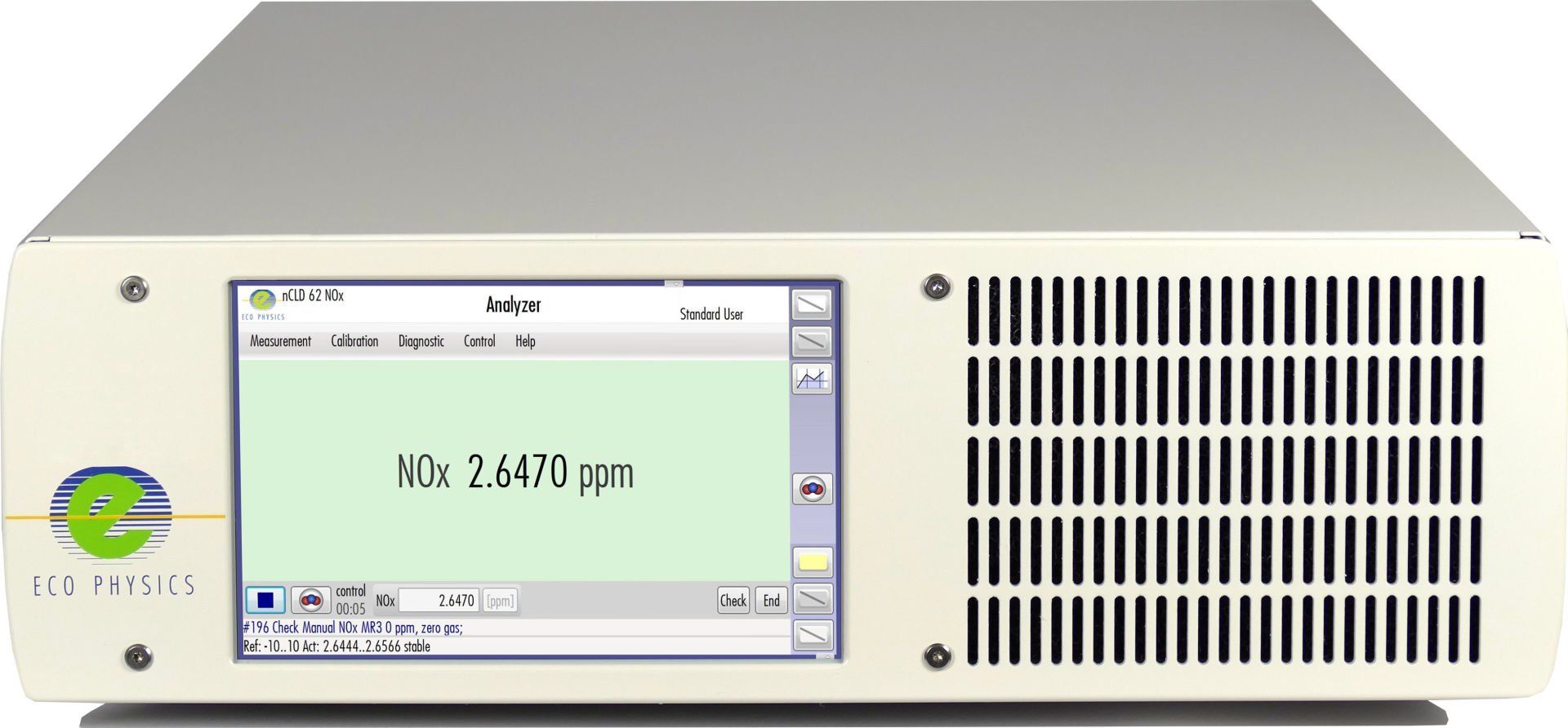Click the Check button
Screen dimensions: 1568x728
click(733, 601)
